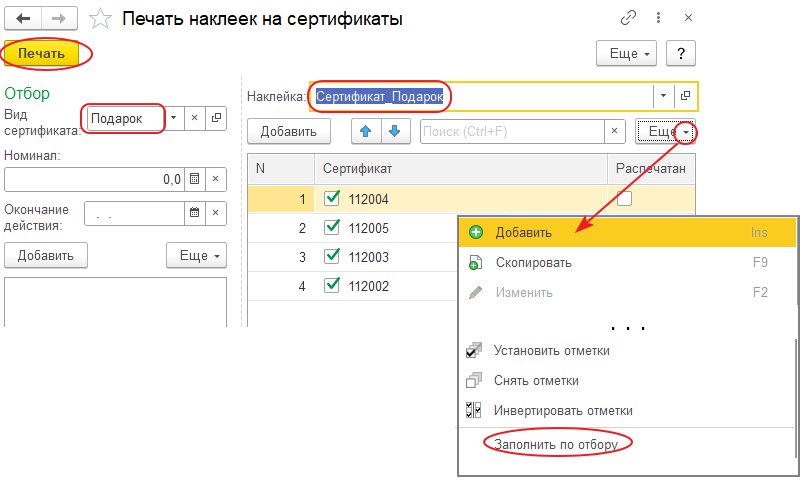Screen dimensions: 805x484
Task: Uncheck certificate 112005
Action: coord(332,227)
